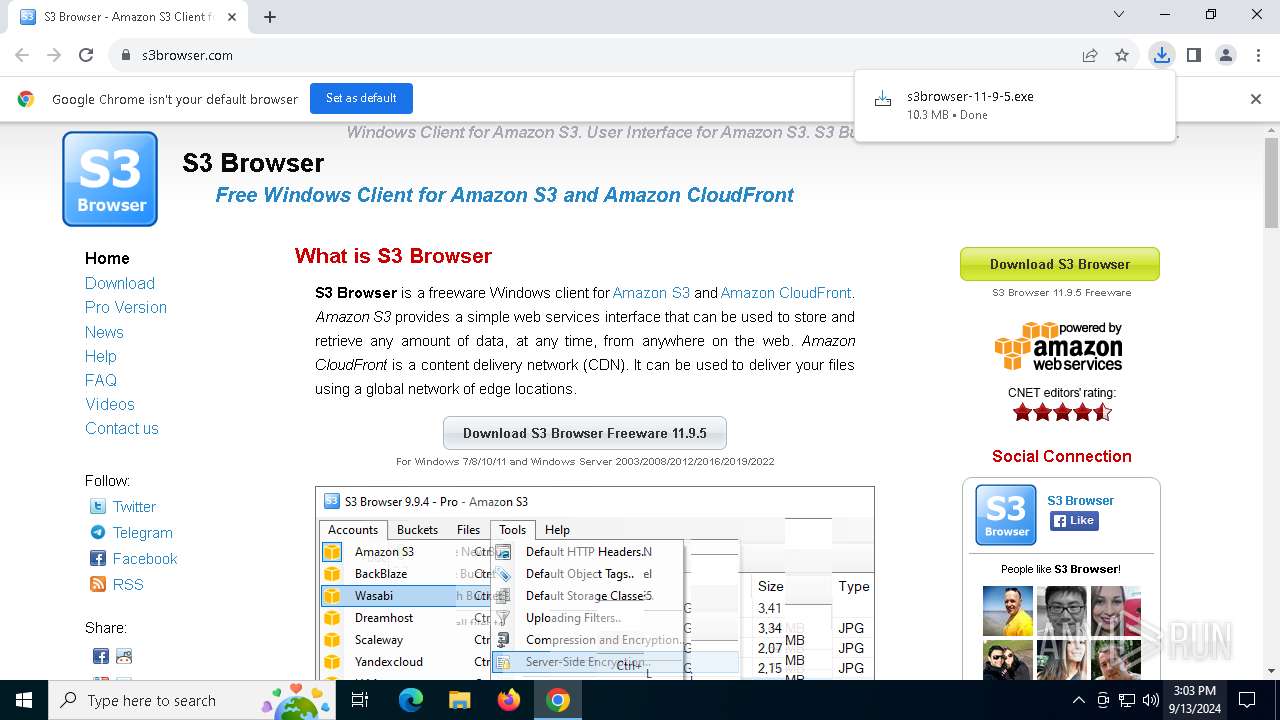Viewport: 1280px width, 720px height.
Task: Open the notification center icon
Action: click(1247, 700)
